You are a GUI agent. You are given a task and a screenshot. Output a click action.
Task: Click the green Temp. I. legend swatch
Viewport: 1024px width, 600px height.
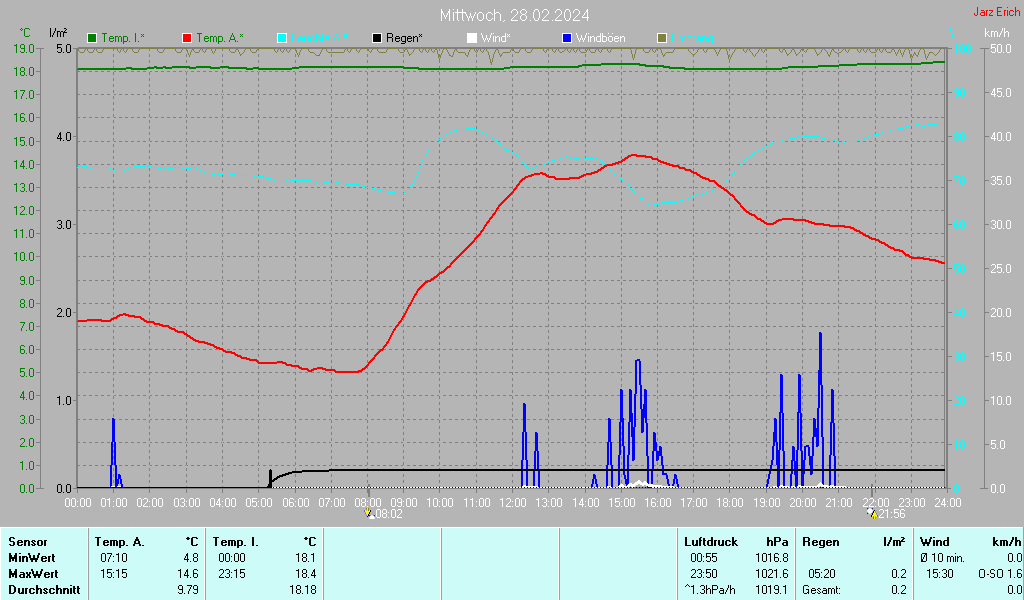tap(92, 39)
